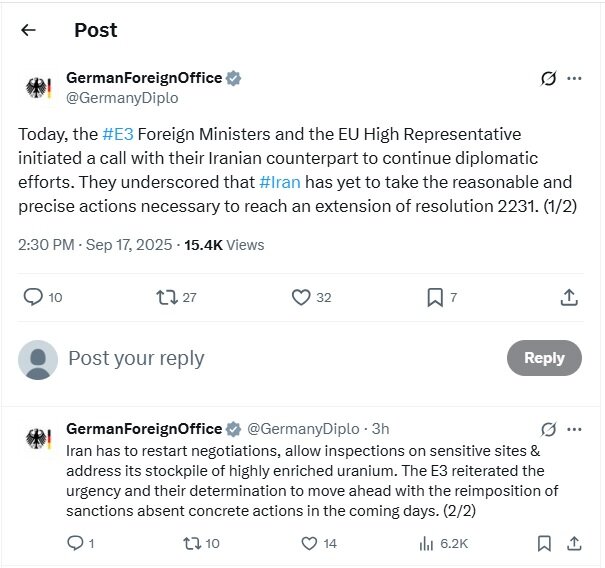Bookmark the reply post
Image resolution: width=605 pixels, height=568 pixels.
tap(543, 543)
